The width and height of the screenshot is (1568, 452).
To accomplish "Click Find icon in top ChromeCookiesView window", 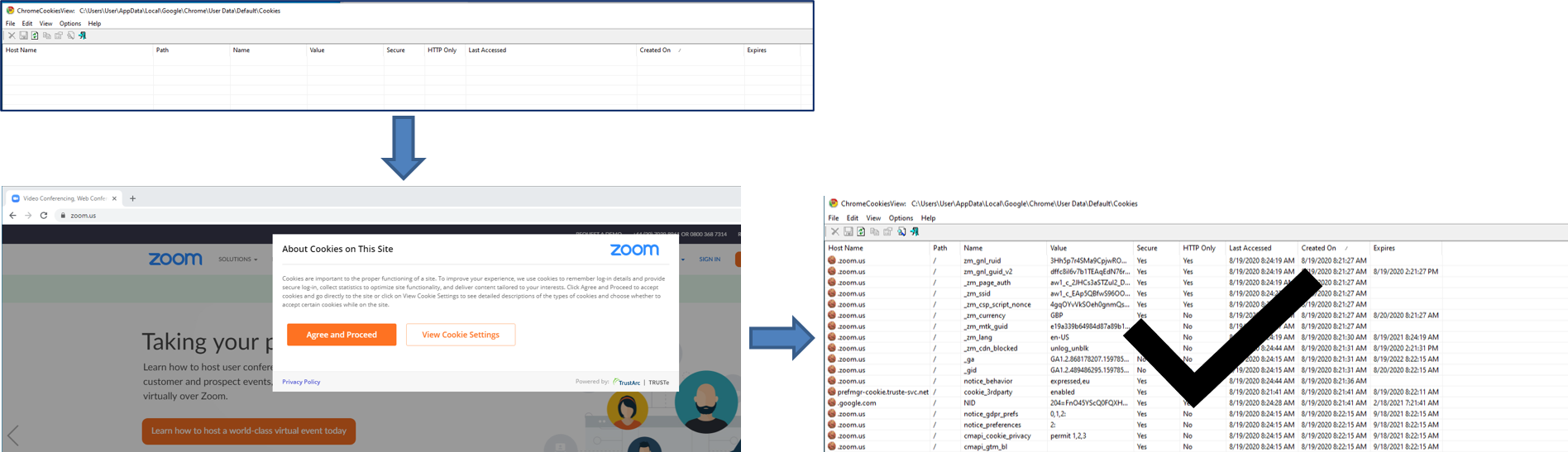I will 71,36.
